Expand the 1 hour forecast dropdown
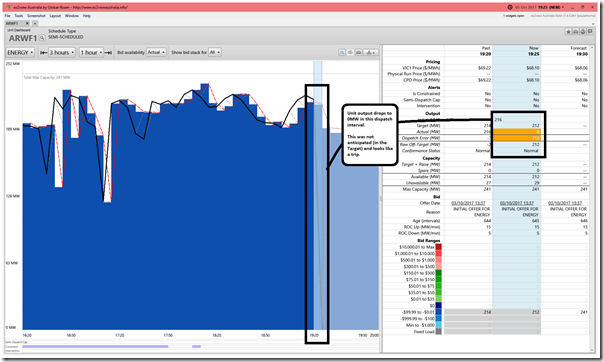The image size is (604, 362). (x=92, y=52)
